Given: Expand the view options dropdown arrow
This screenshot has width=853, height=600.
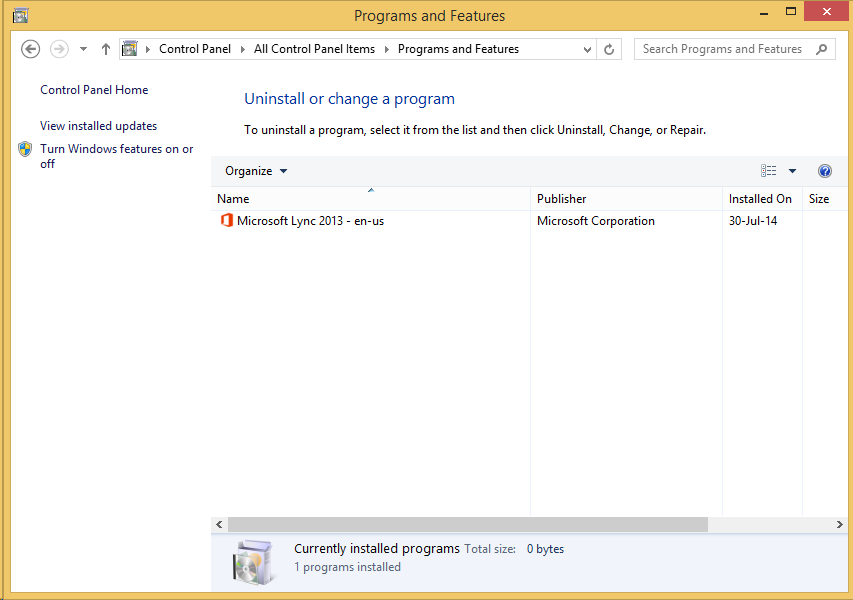Looking at the screenshot, I should coord(792,171).
